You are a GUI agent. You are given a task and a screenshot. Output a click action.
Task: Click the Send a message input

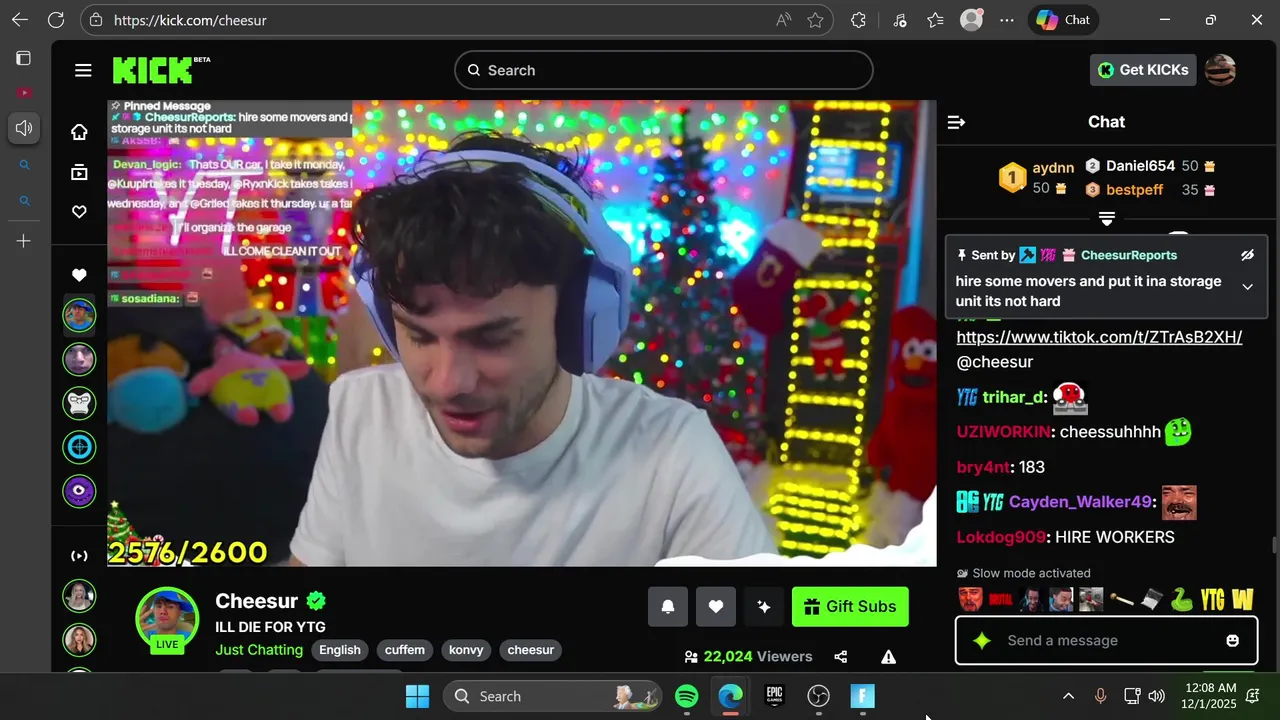[1106, 641]
